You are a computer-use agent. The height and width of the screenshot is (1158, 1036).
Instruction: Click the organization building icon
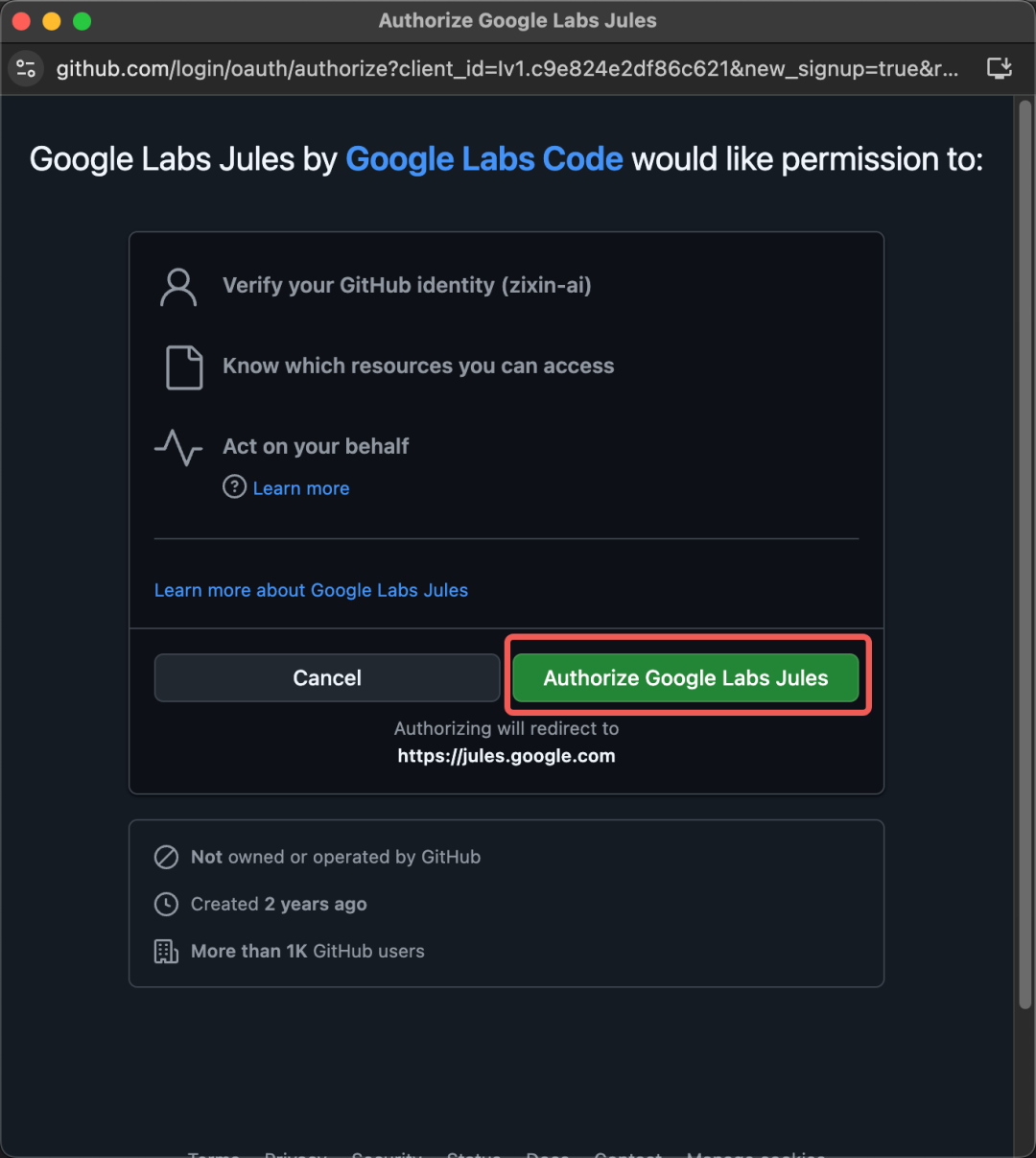point(166,951)
